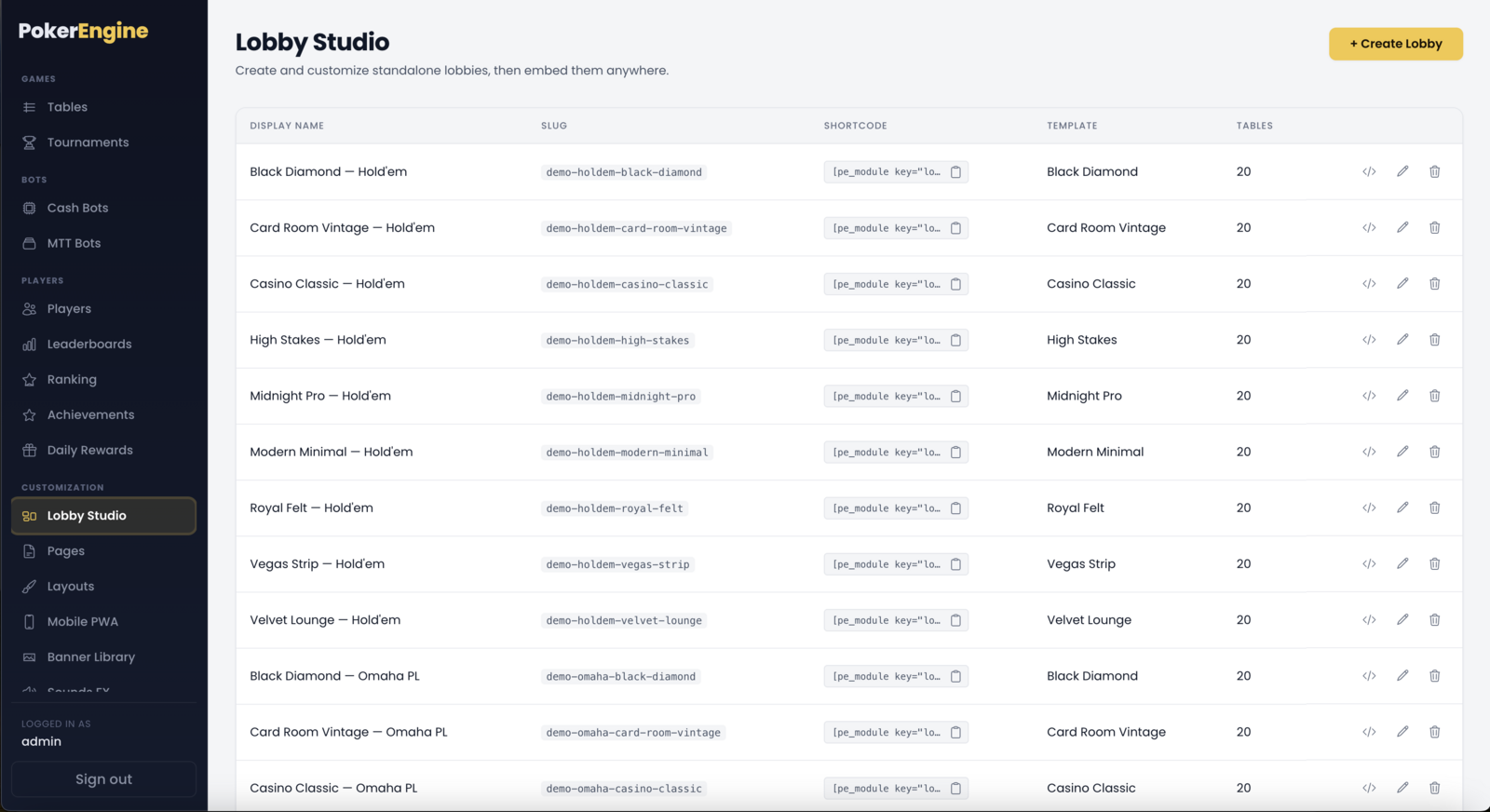Open Mobile PWA settings
This screenshot has width=1490, height=812.
pos(103,622)
